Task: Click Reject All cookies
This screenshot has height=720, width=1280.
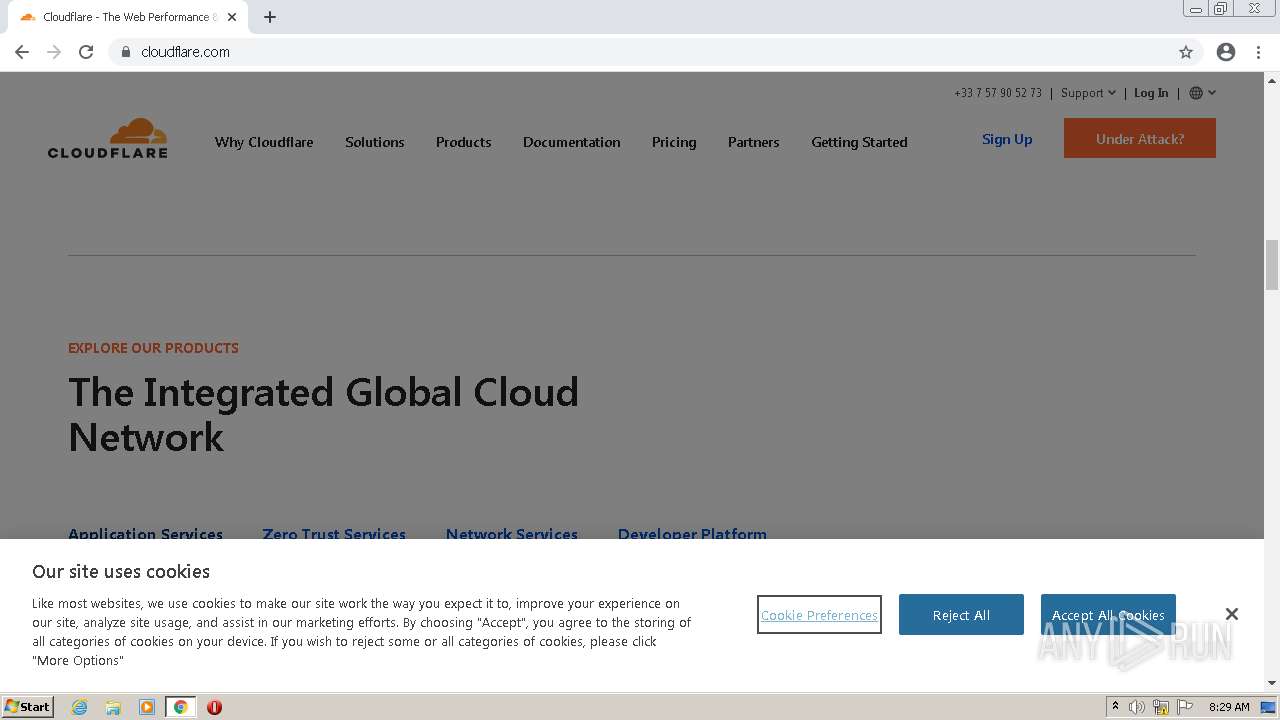Action: coord(961,615)
